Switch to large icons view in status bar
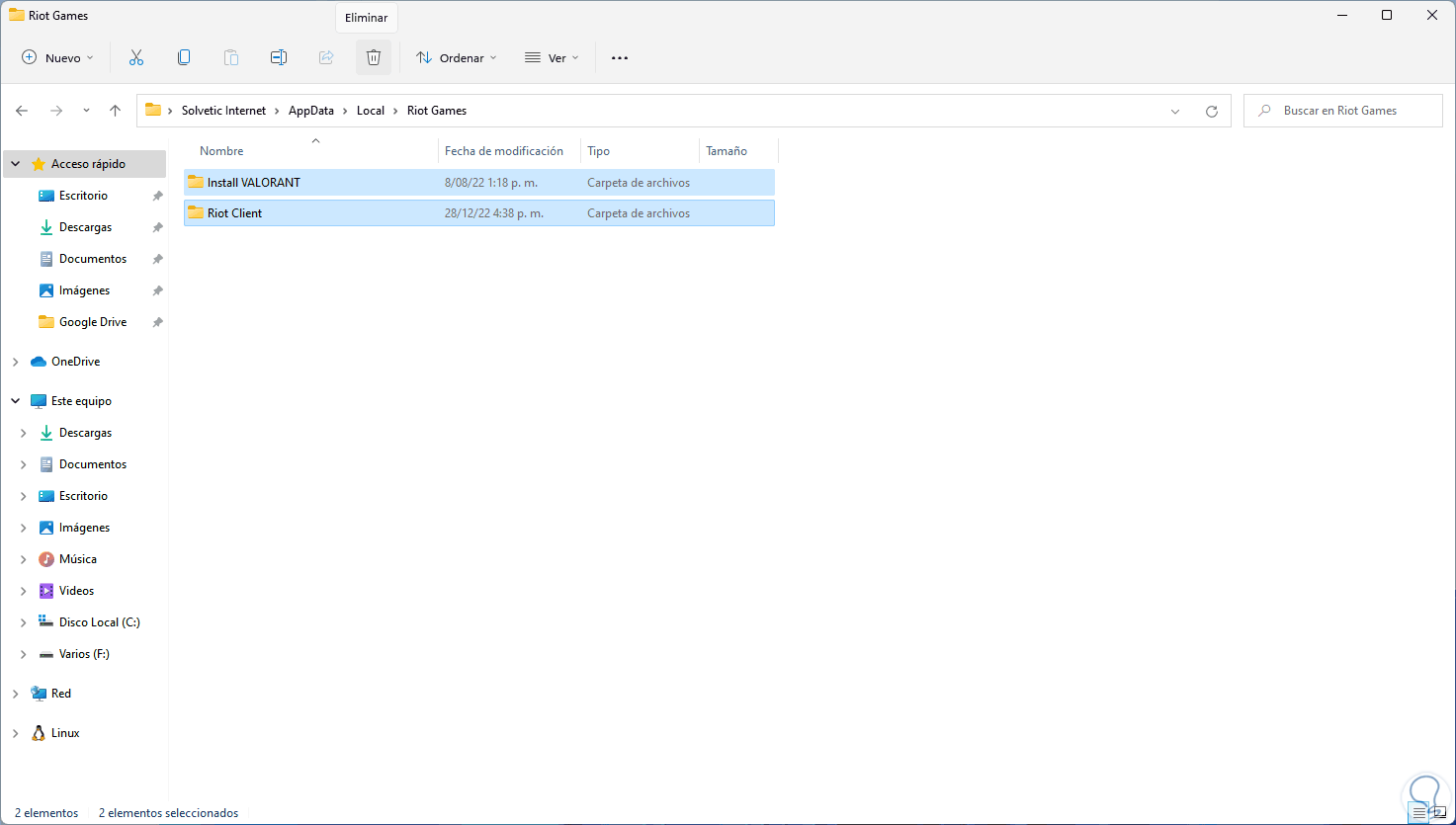 pos(1439,813)
